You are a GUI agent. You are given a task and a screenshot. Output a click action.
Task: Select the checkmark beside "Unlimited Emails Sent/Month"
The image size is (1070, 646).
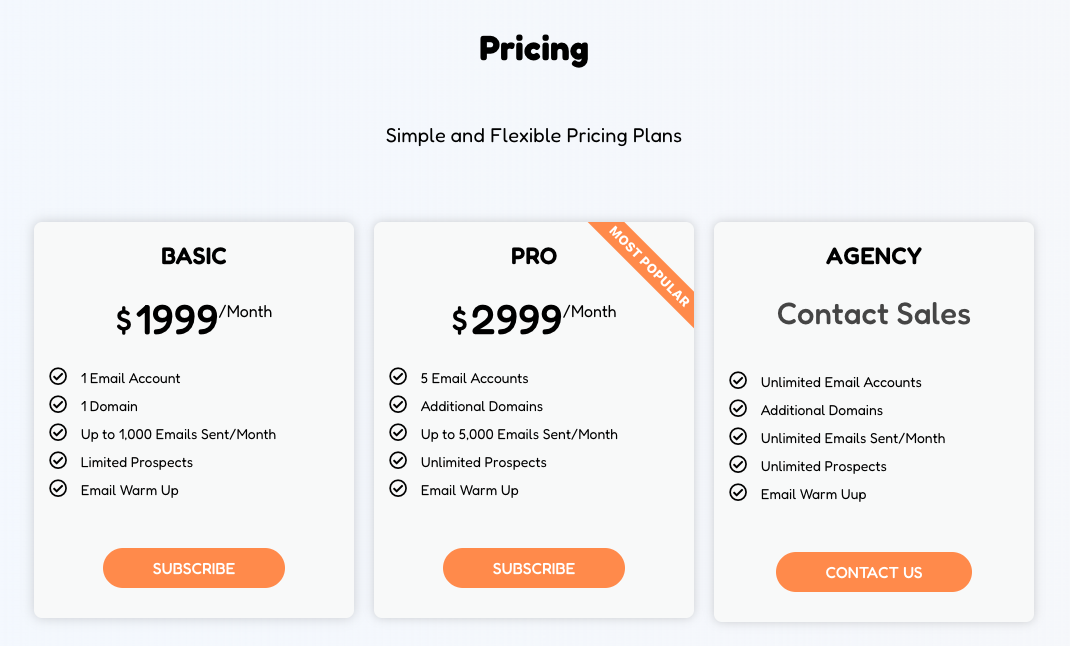pyautogui.click(x=738, y=437)
